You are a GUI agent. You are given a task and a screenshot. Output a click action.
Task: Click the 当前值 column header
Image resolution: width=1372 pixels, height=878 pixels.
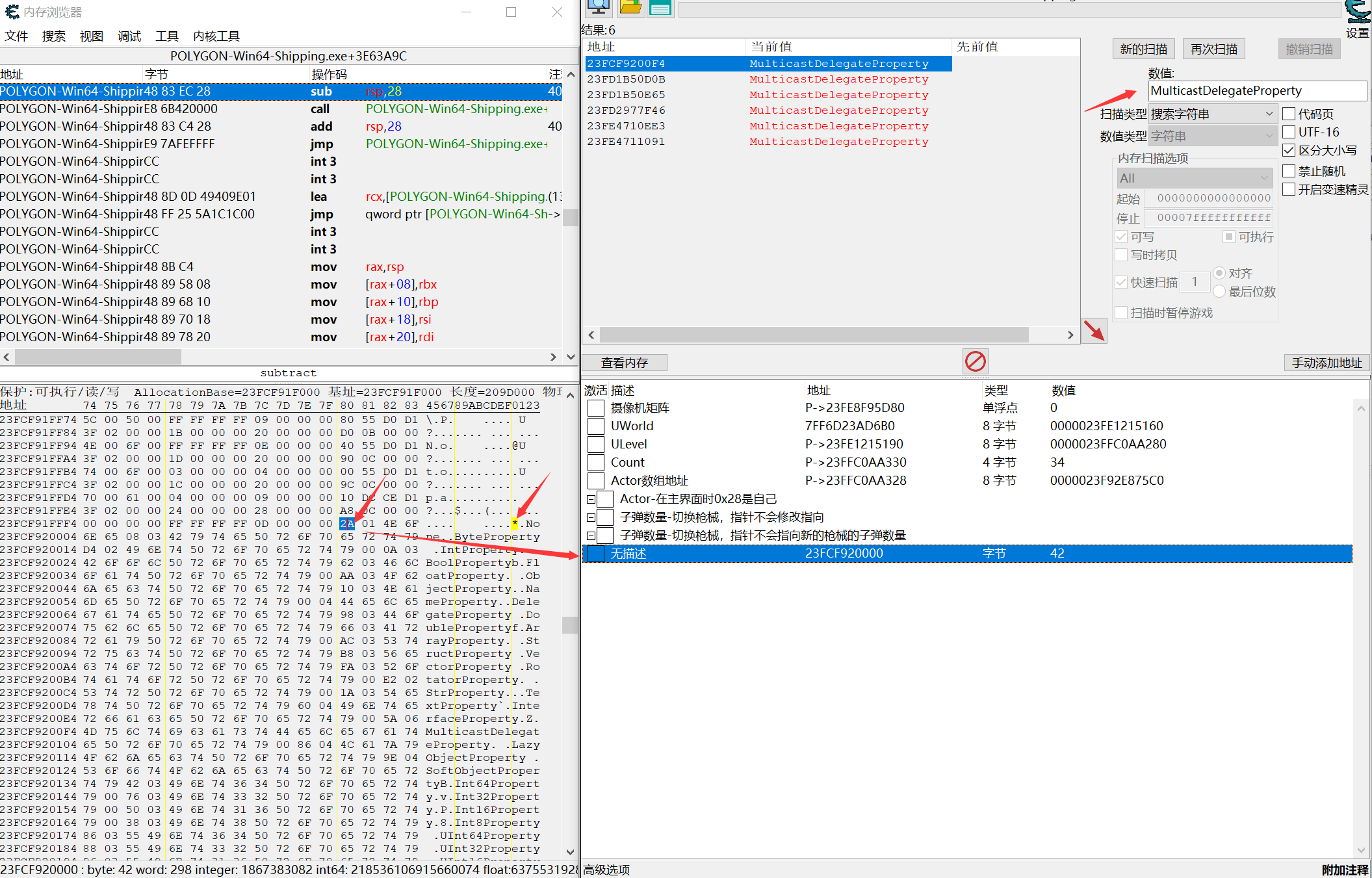point(849,47)
